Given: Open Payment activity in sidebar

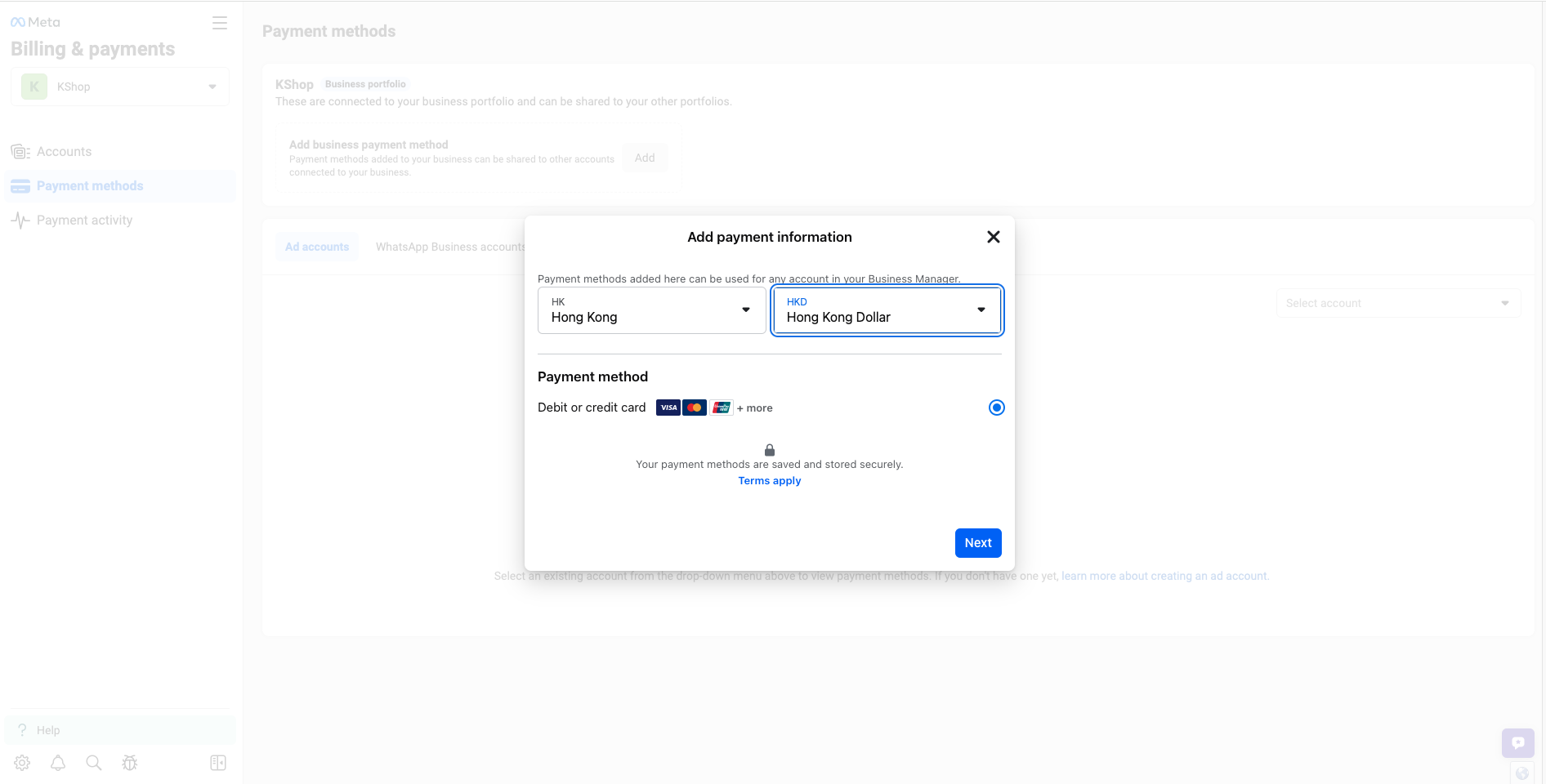Looking at the screenshot, I should point(120,220).
